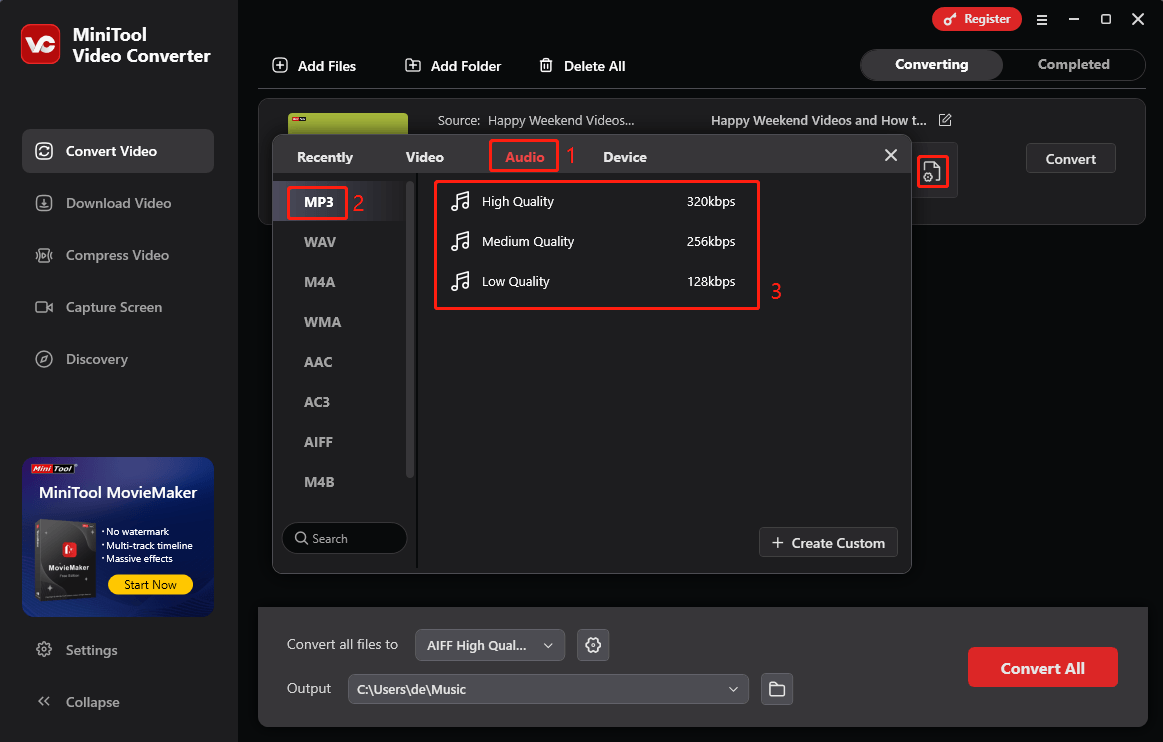The height and width of the screenshot is (742, 1163).
Task: Click the Low Quality music note icon
Action: pyautogui.click(x=461, y=281)
